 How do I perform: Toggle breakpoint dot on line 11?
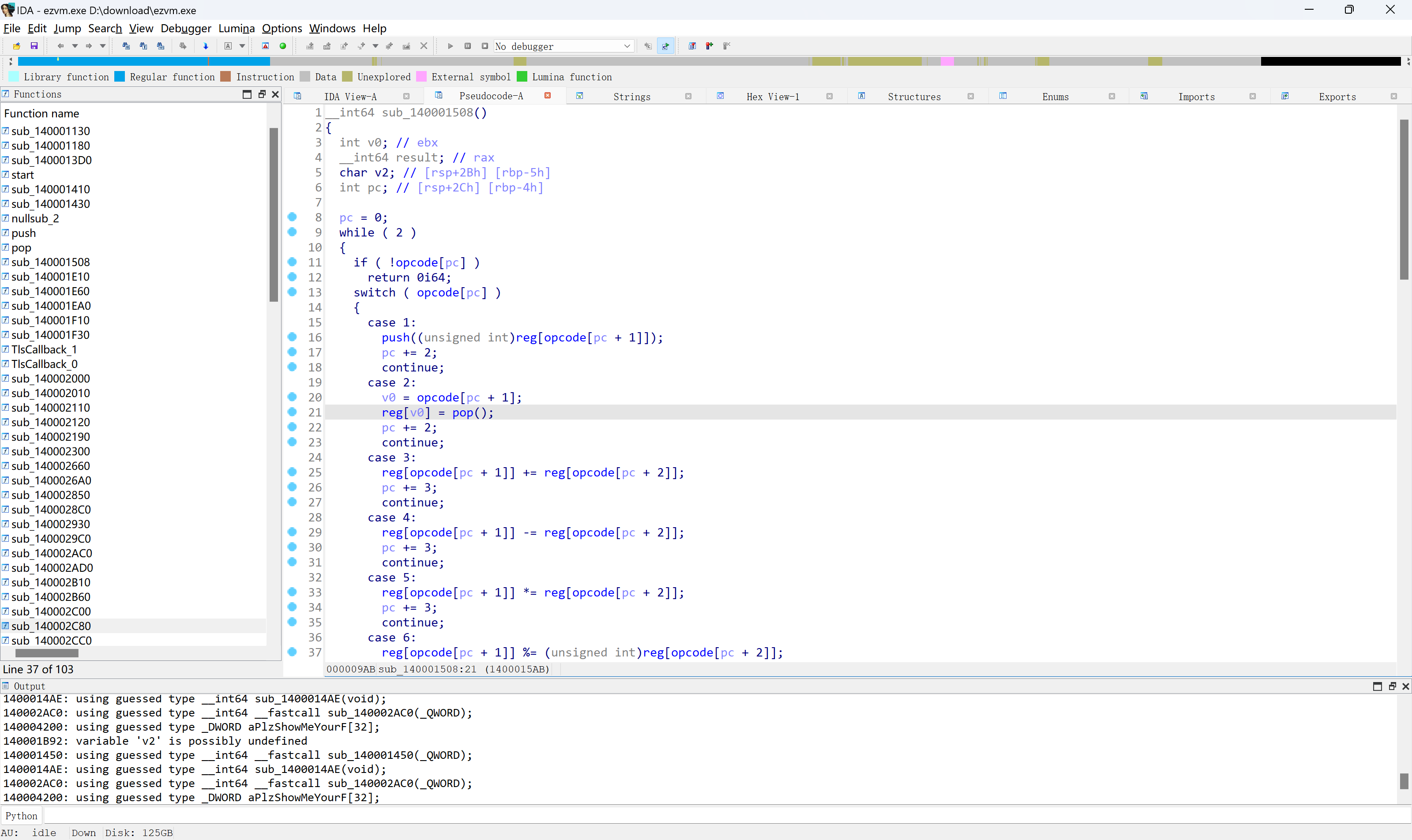[292, 262]
